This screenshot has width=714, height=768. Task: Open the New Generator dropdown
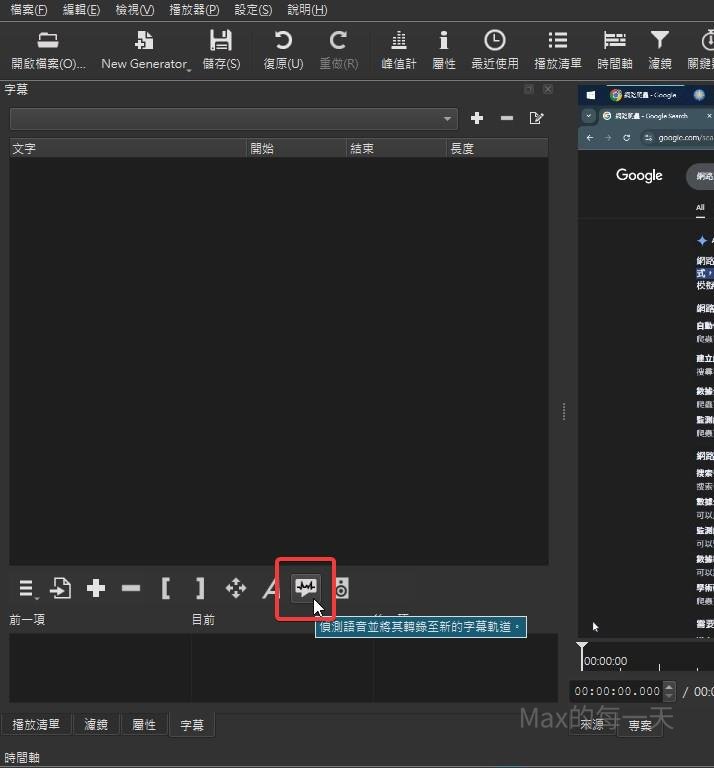tap(145, 50)
